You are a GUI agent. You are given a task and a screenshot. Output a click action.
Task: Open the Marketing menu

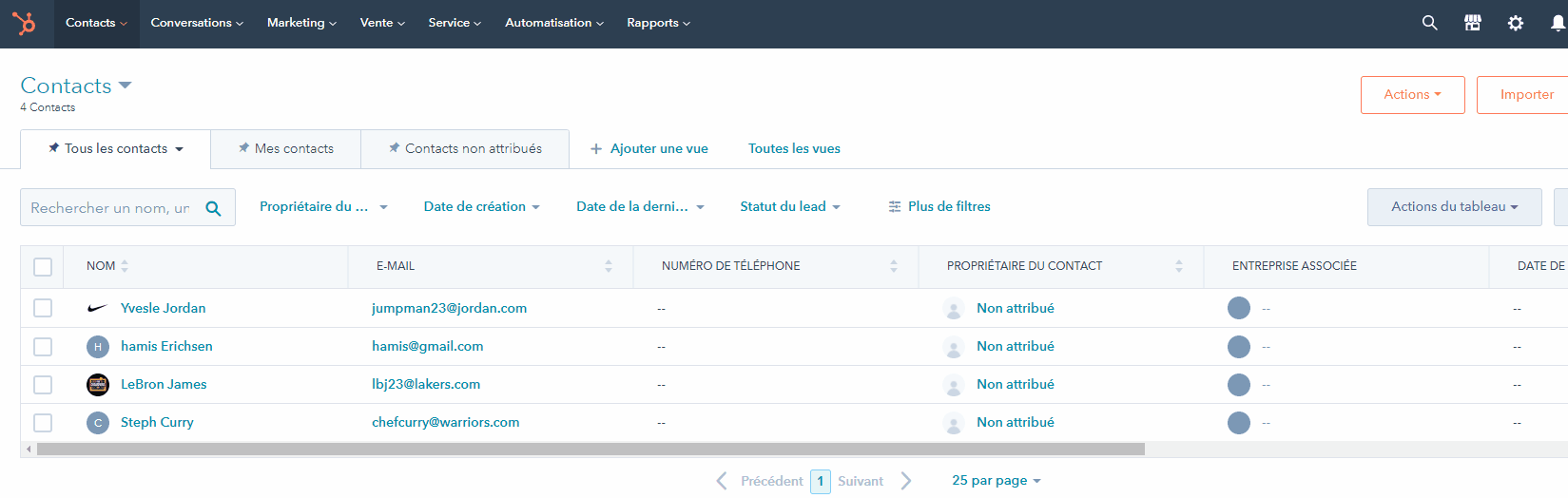pyautogui.click(x=301, y=23)
